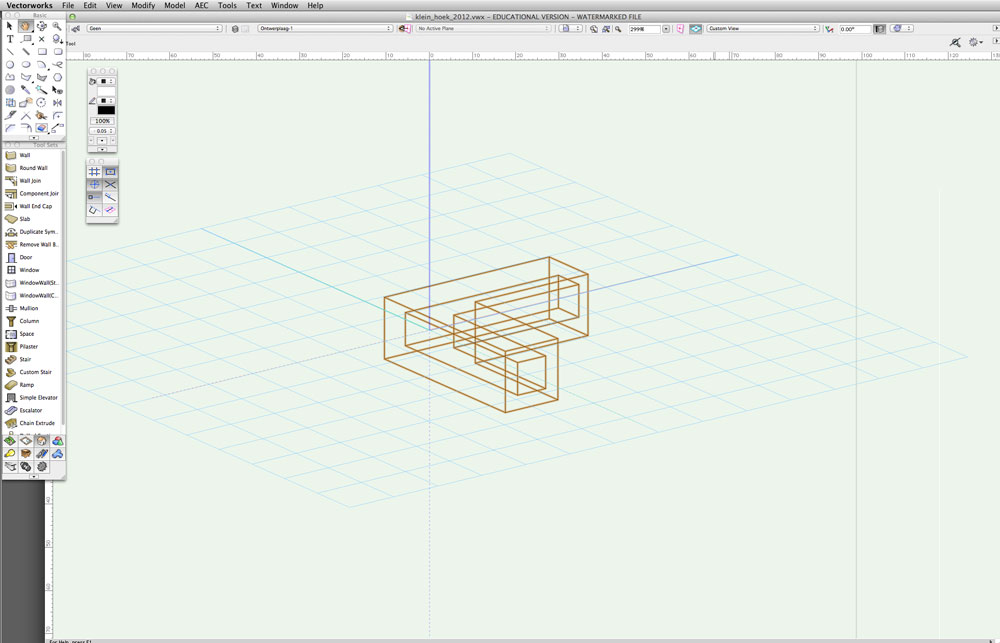Open the Tools menu

click(x=227, y=5)
